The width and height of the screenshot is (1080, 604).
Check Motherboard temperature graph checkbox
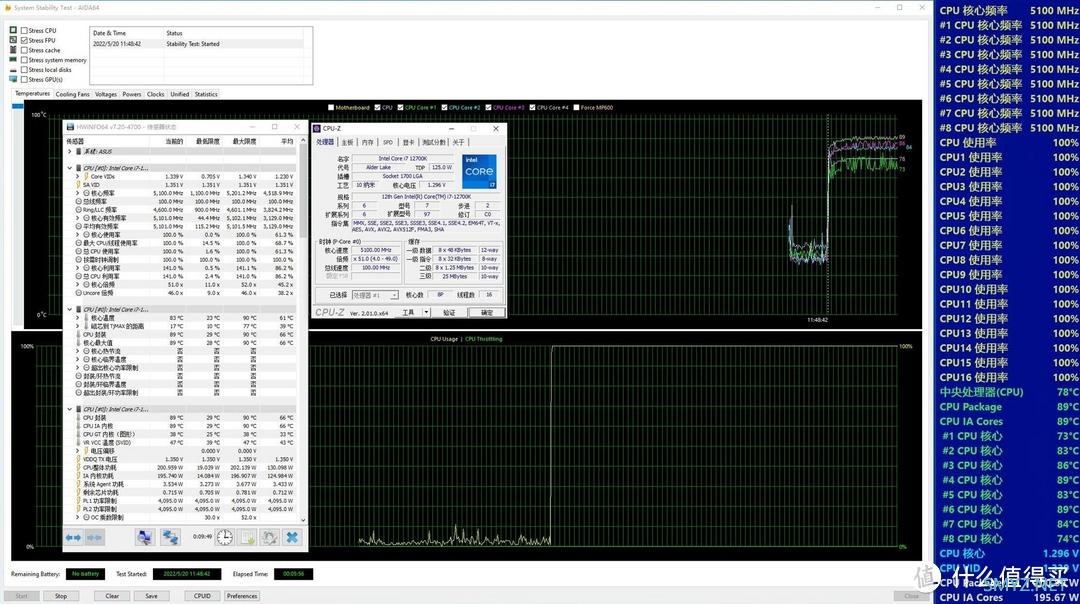point(331,107)
